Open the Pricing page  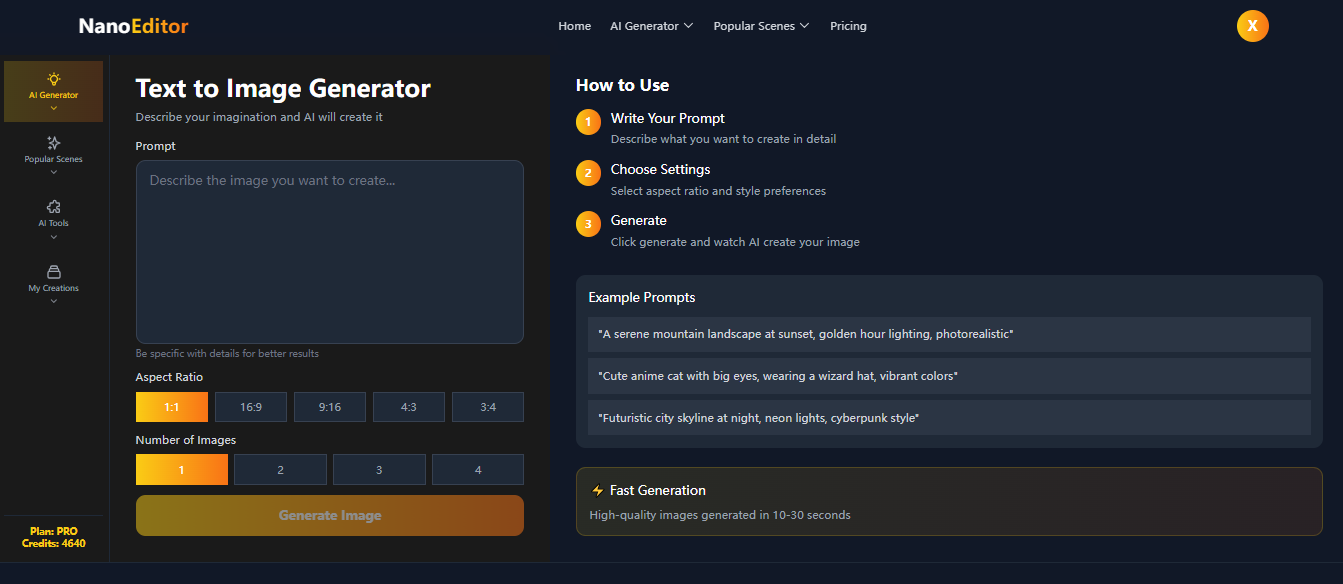coord(848,25)
